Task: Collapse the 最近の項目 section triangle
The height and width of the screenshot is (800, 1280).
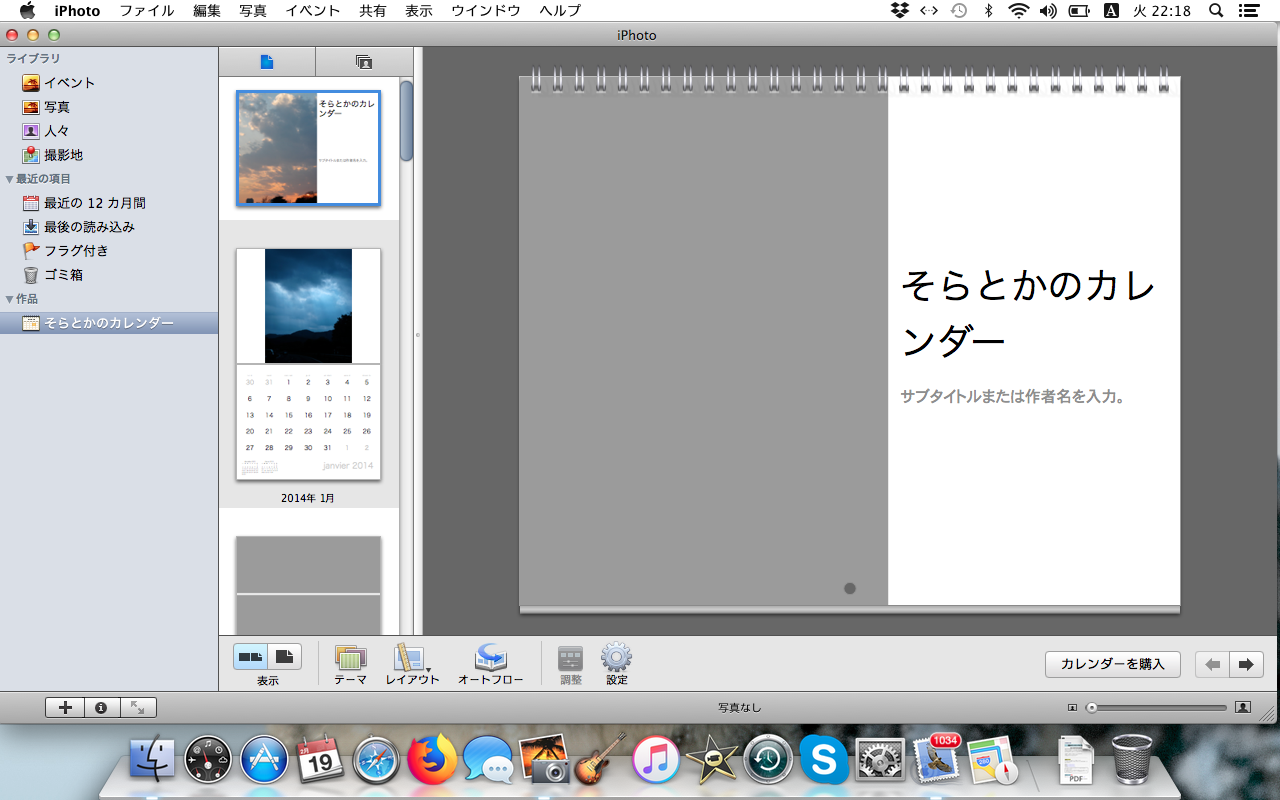Action: 10,179
